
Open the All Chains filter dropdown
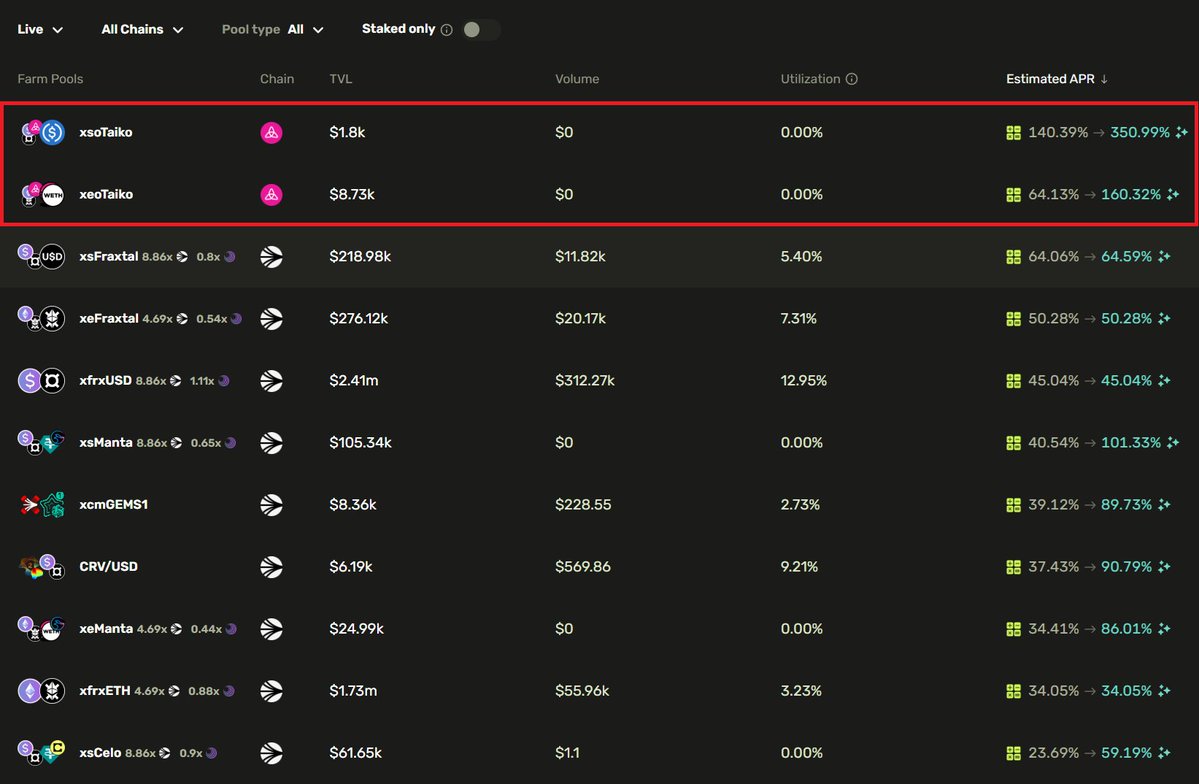click(142, 29)
